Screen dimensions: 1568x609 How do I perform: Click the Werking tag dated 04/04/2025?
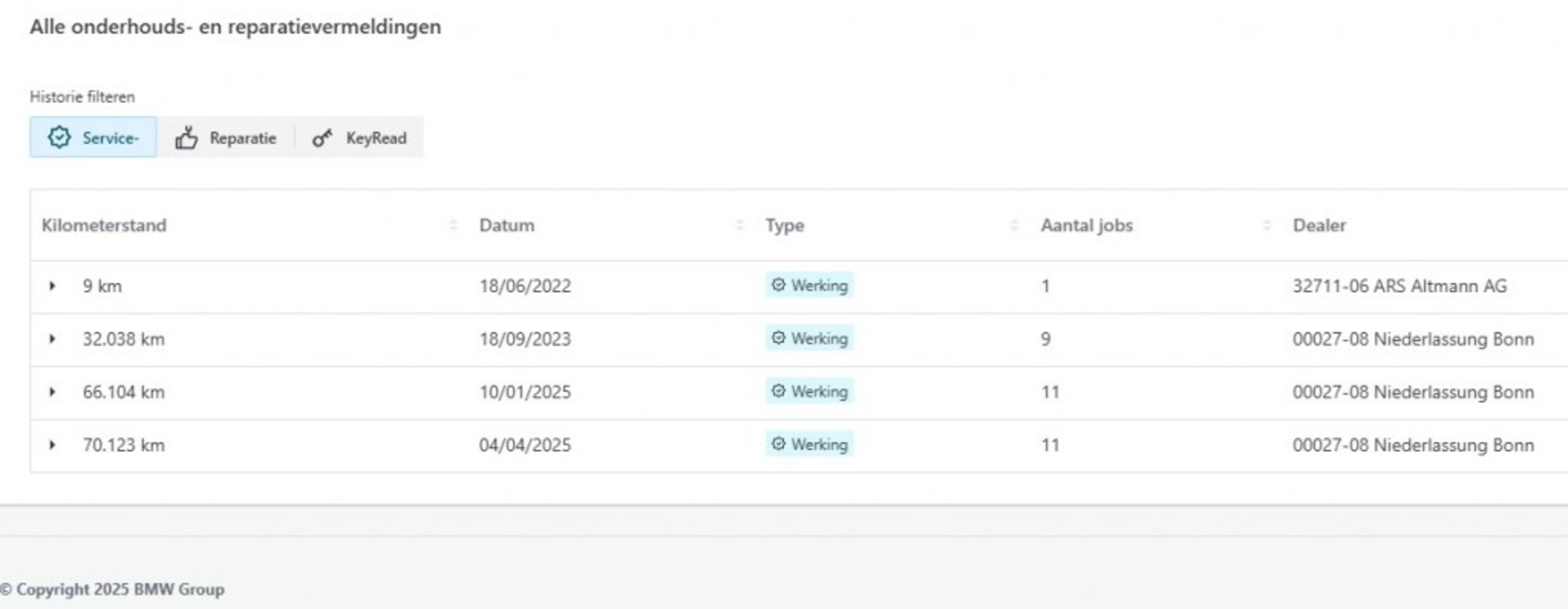(809, 445)
